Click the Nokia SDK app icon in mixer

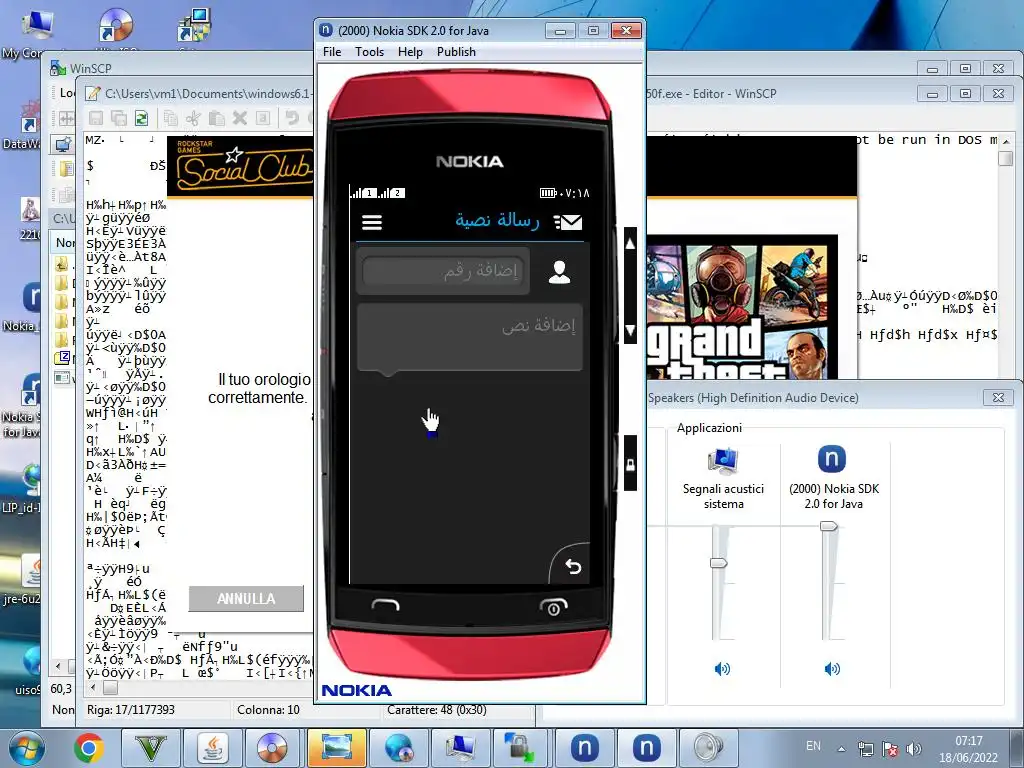832,458
